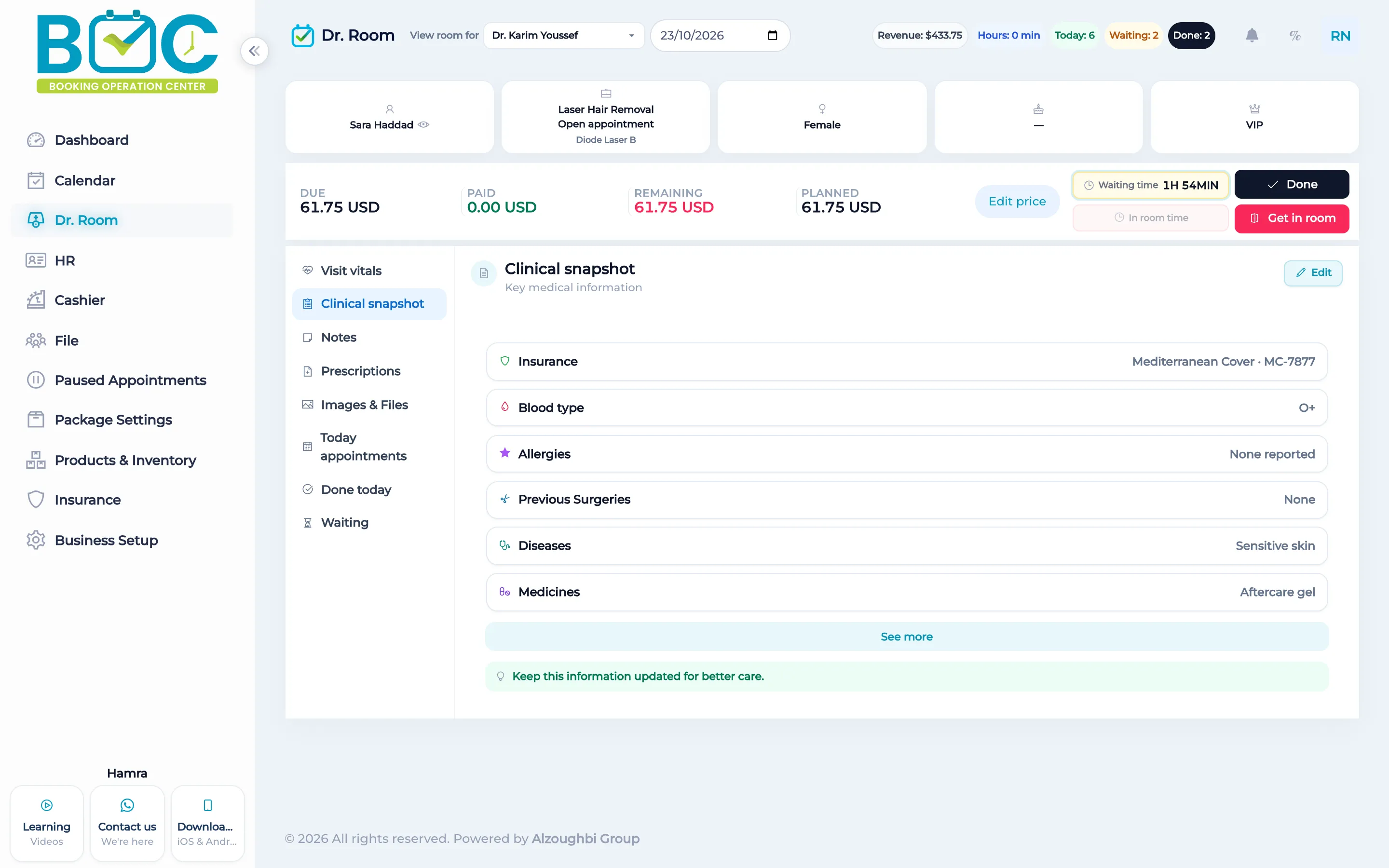Screen dimensions: 1389x868
Task: Click the Dr. Room checkmark logo in header
Action: (x=302, y=36)
